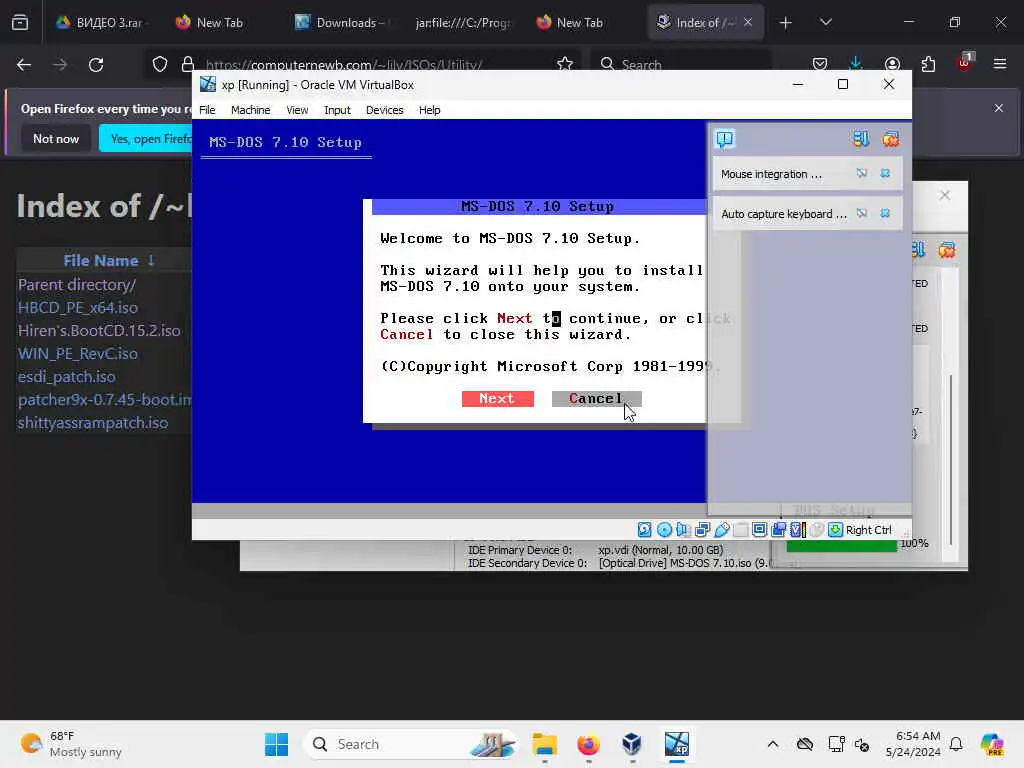The width and height of the screenshot is (1024, 768).
Task: Toggle the VirtualBox notification center bubble icon
Action: pos(725,138)
